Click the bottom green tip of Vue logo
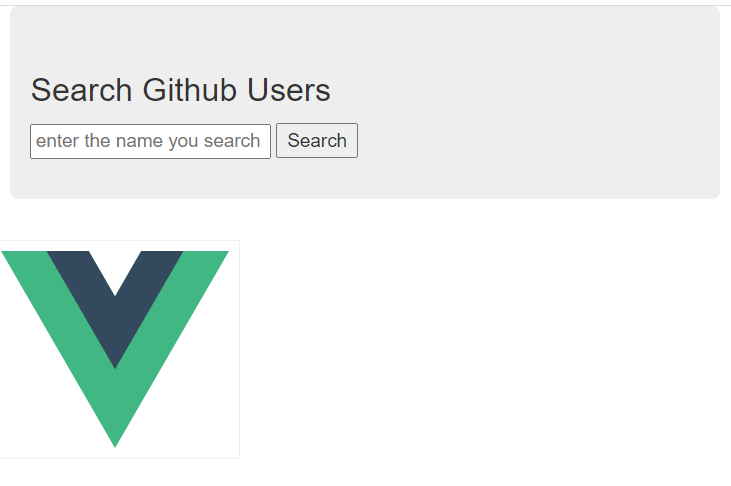The width and height of the screenshot is (731, 486). [115, 431]
